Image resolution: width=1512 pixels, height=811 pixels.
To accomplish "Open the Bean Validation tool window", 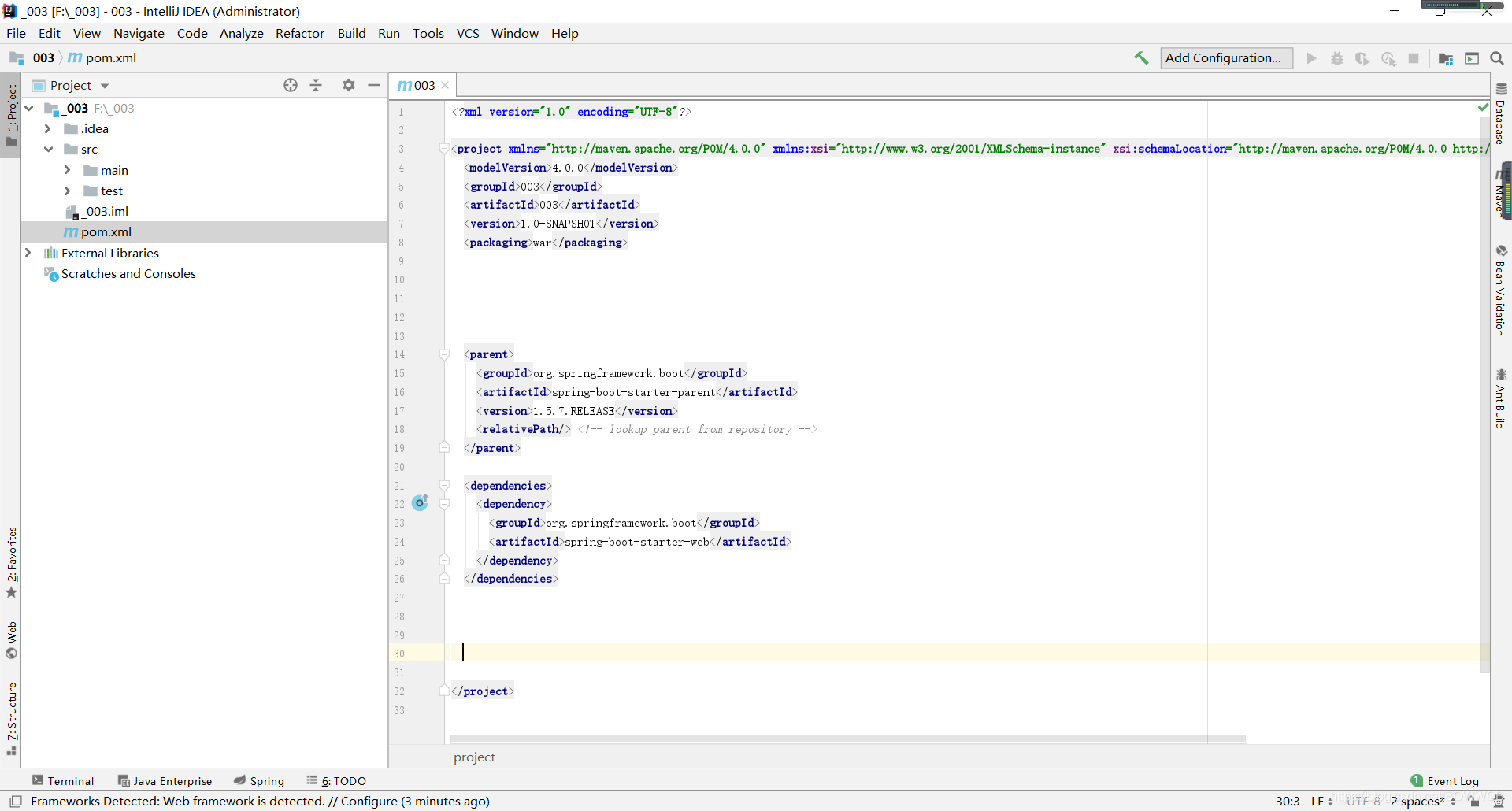I will point(1501,290).
